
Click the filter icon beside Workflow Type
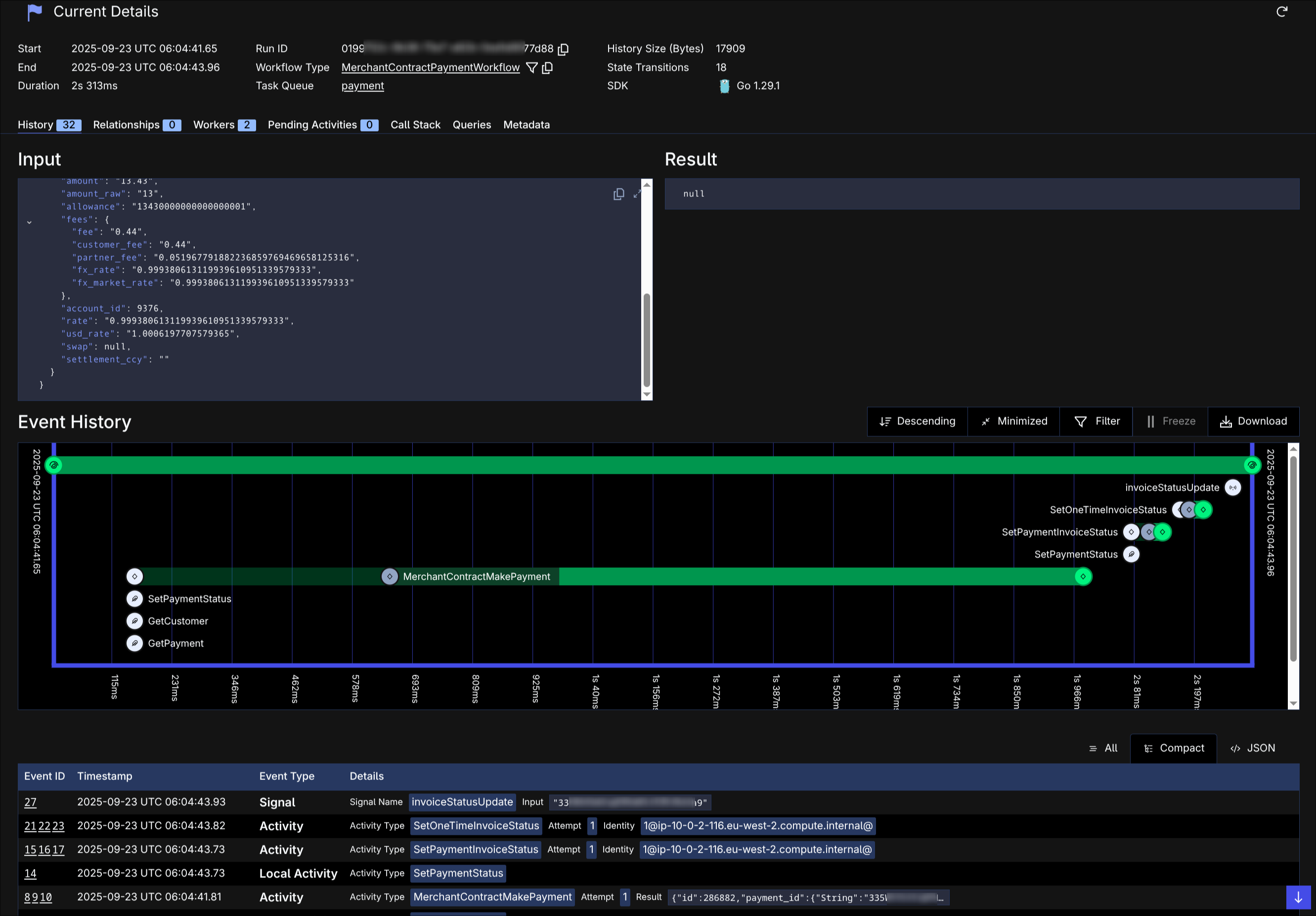531,68
